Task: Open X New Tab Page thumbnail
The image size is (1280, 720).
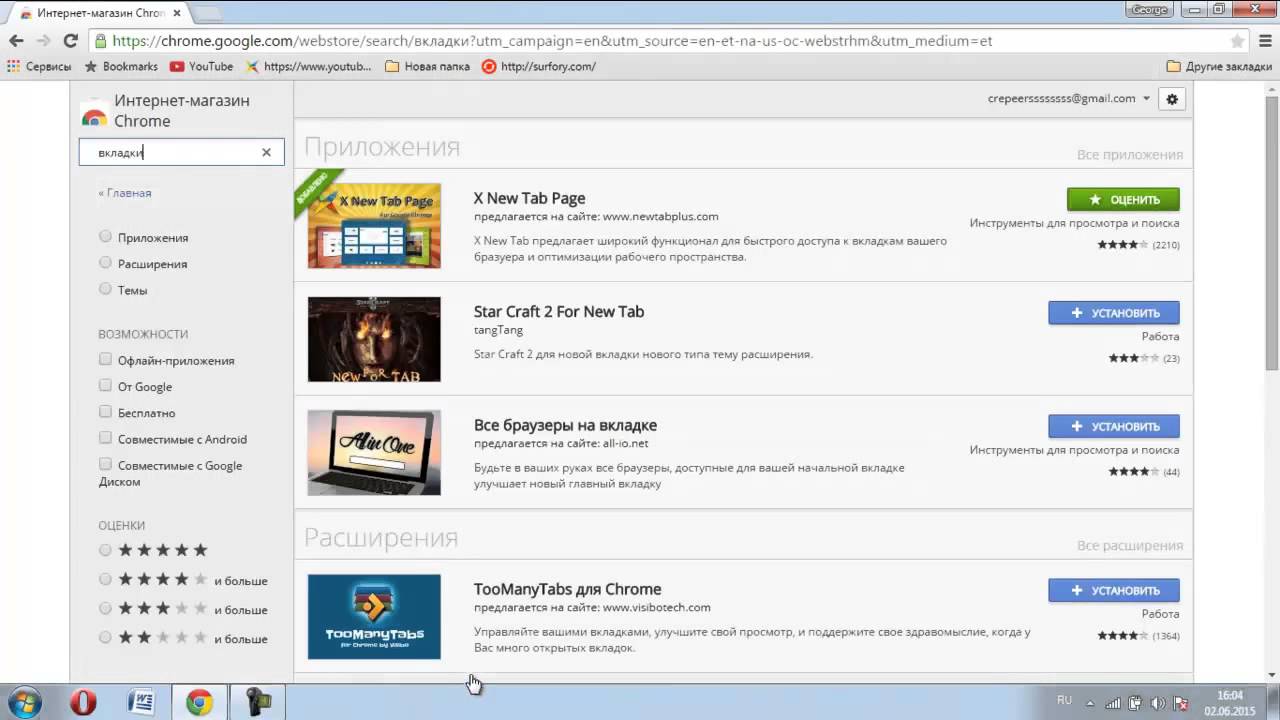Action: tap(374, 225)
